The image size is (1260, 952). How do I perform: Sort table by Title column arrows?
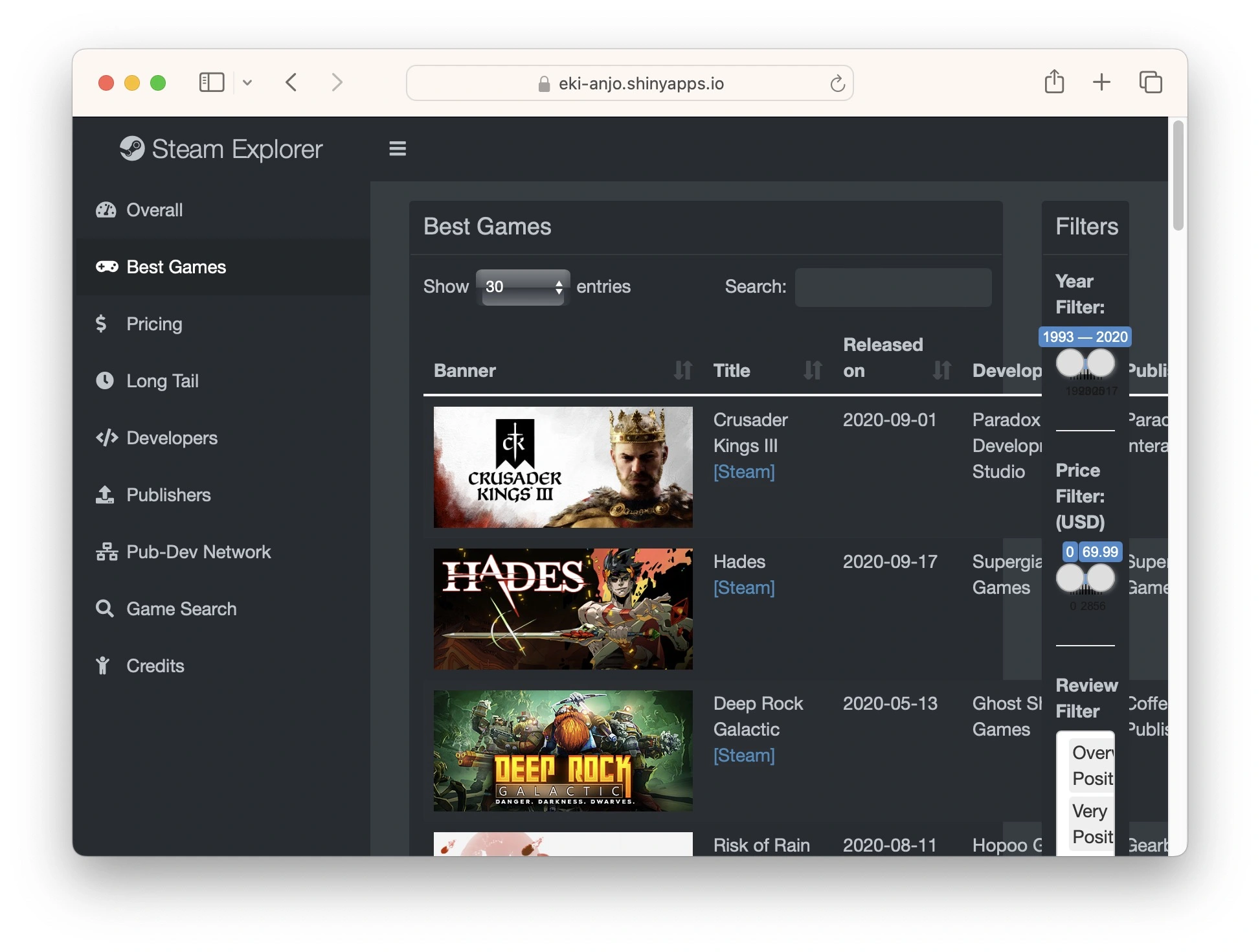pyautogui.click(x=812, y=370)
